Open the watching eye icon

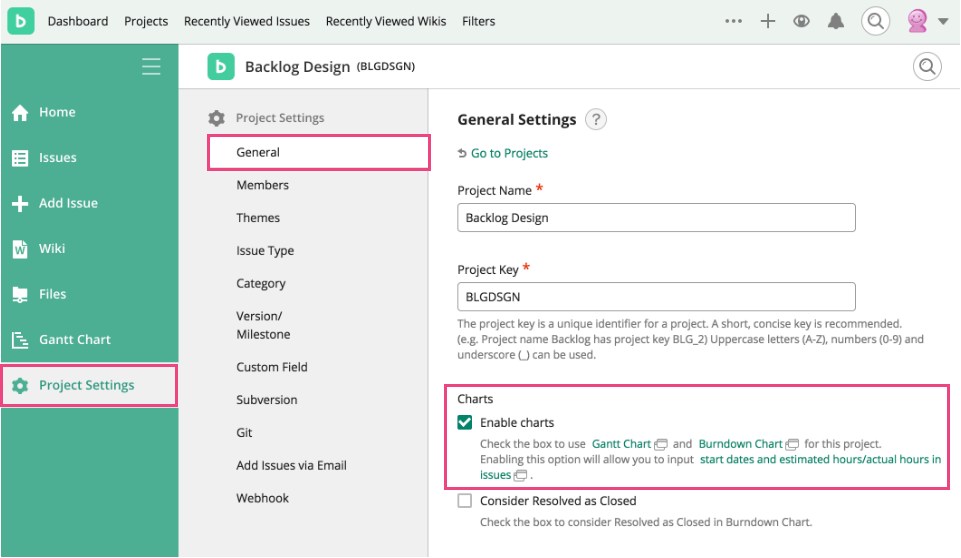[801, 21]
